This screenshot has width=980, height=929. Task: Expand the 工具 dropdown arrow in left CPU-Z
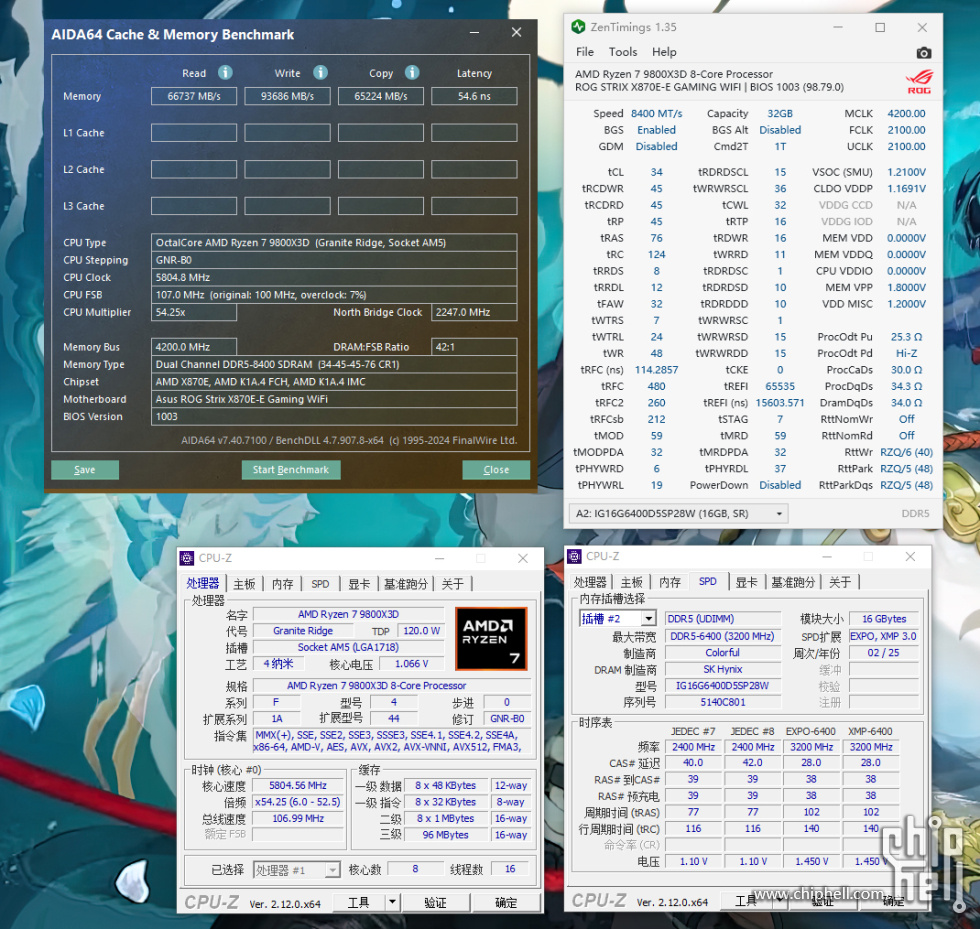coord(392,902)
